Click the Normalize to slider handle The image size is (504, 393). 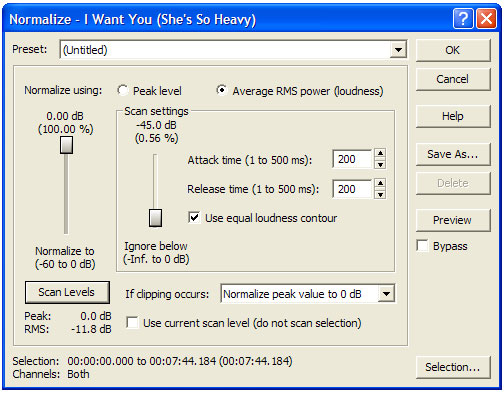pyautogui.click(x=66, y=145)
